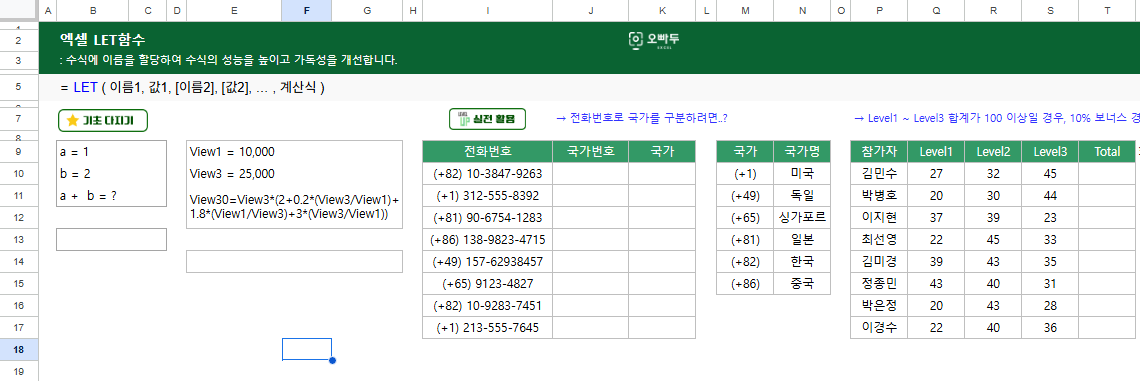Click the empty Total cell for 김민수
The height and width of the screenshot is (381, 1140).
pyautogui.click(x=1107, y=174)
